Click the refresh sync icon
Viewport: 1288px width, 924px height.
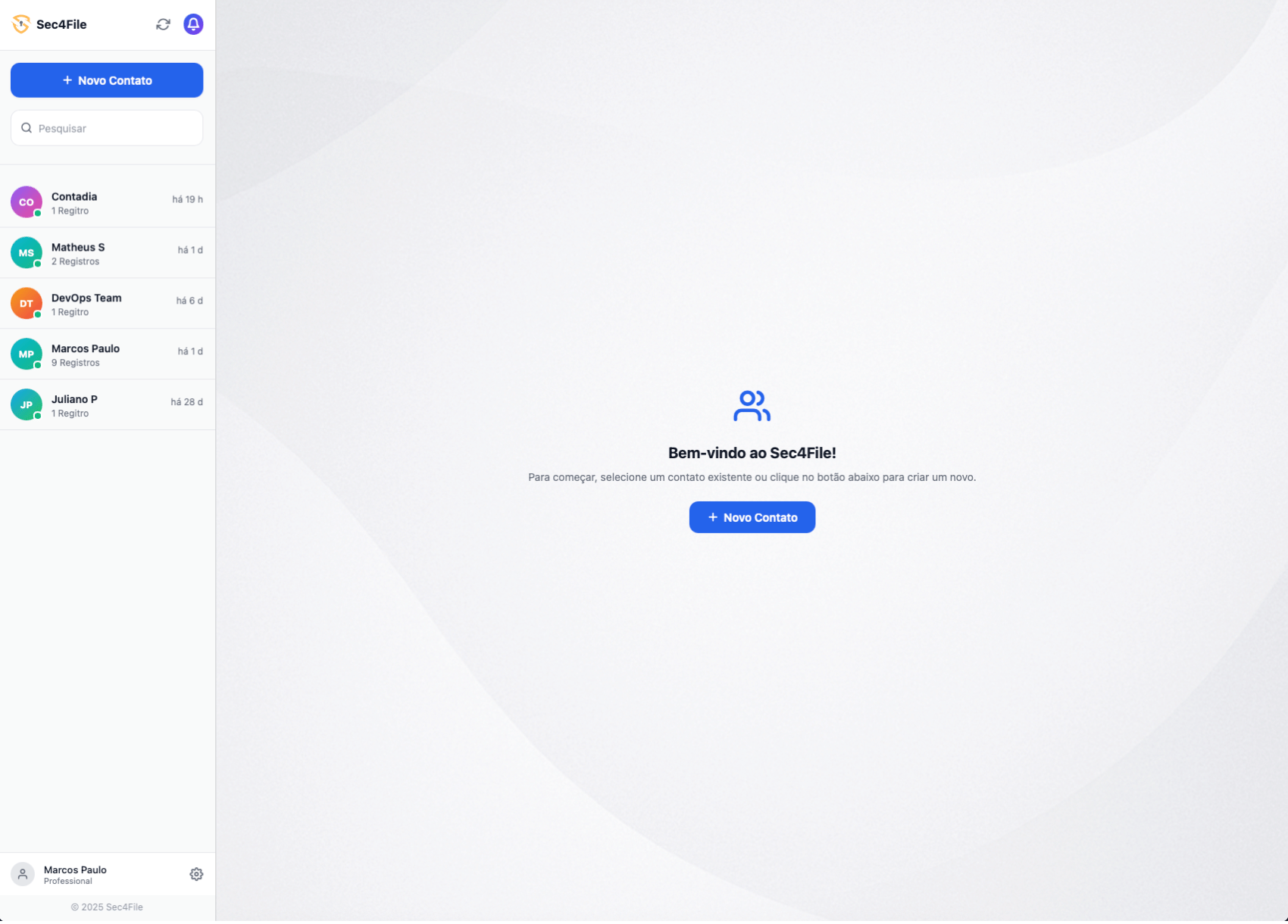[163, 24]
